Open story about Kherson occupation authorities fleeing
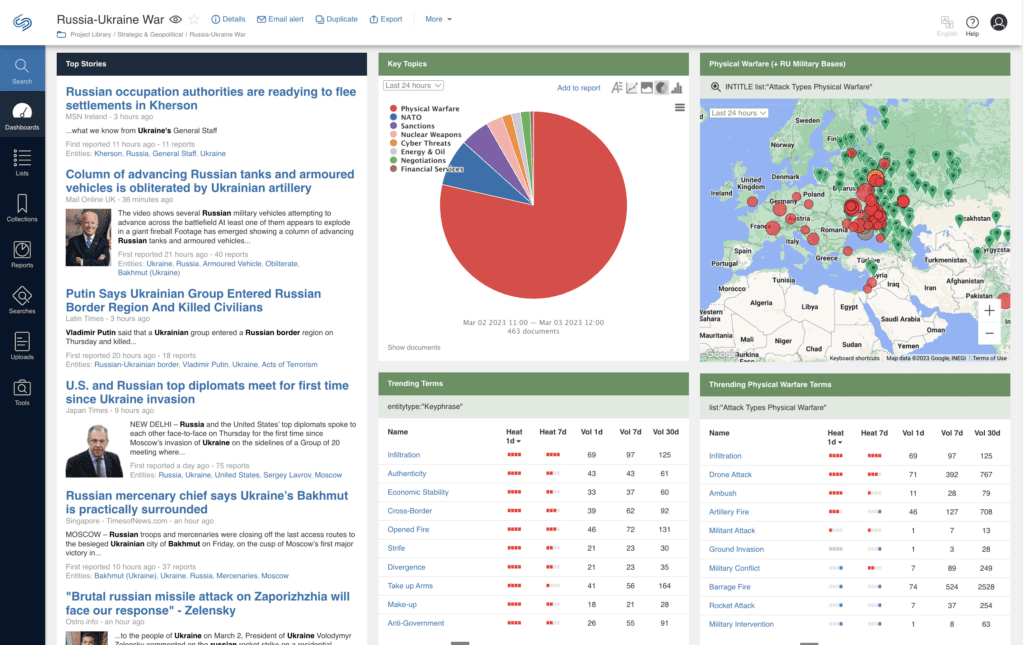The width and height of the screenshot is (1024, 645). click(x=211, y=99)
